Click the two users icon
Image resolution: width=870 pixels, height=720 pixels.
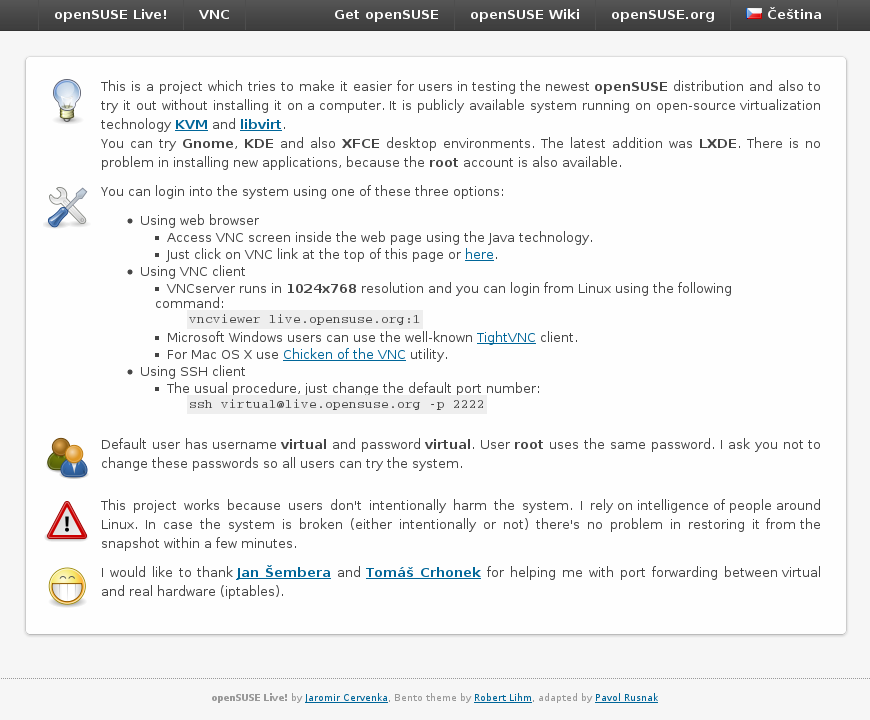[x=67, y=458]
